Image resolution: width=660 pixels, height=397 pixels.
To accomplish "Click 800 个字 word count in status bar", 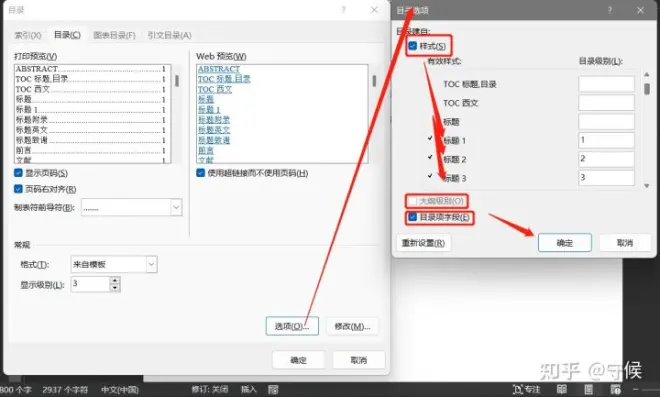I will coord(16,390).
